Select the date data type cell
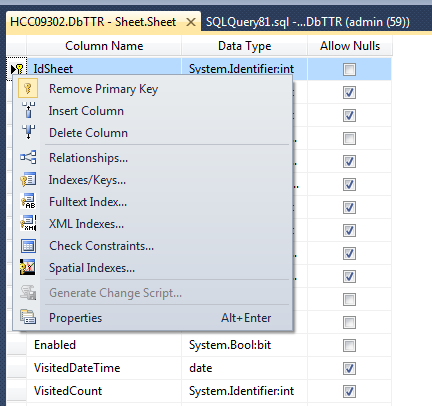This screenshot has width=432, height=406. coord(244,368)
